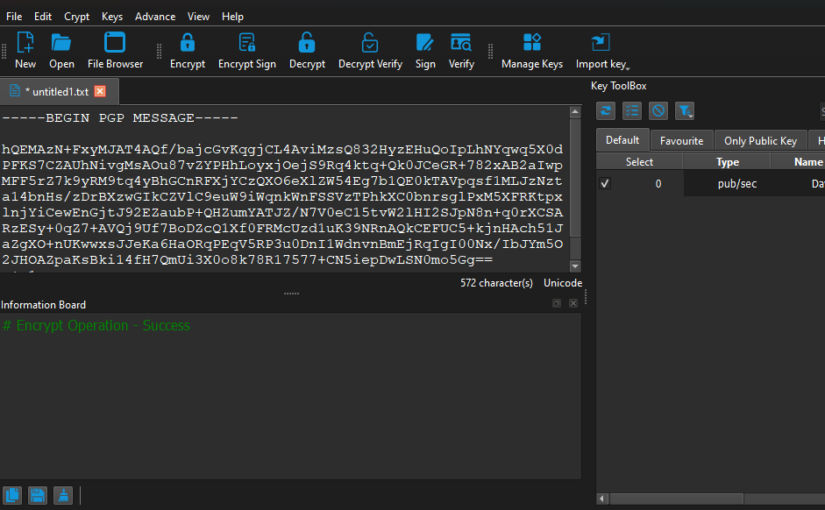This screenshot has height=510, width=825.
Task: Create a new file with New icon
Action: pyautogui.click(x=25, y=51)
